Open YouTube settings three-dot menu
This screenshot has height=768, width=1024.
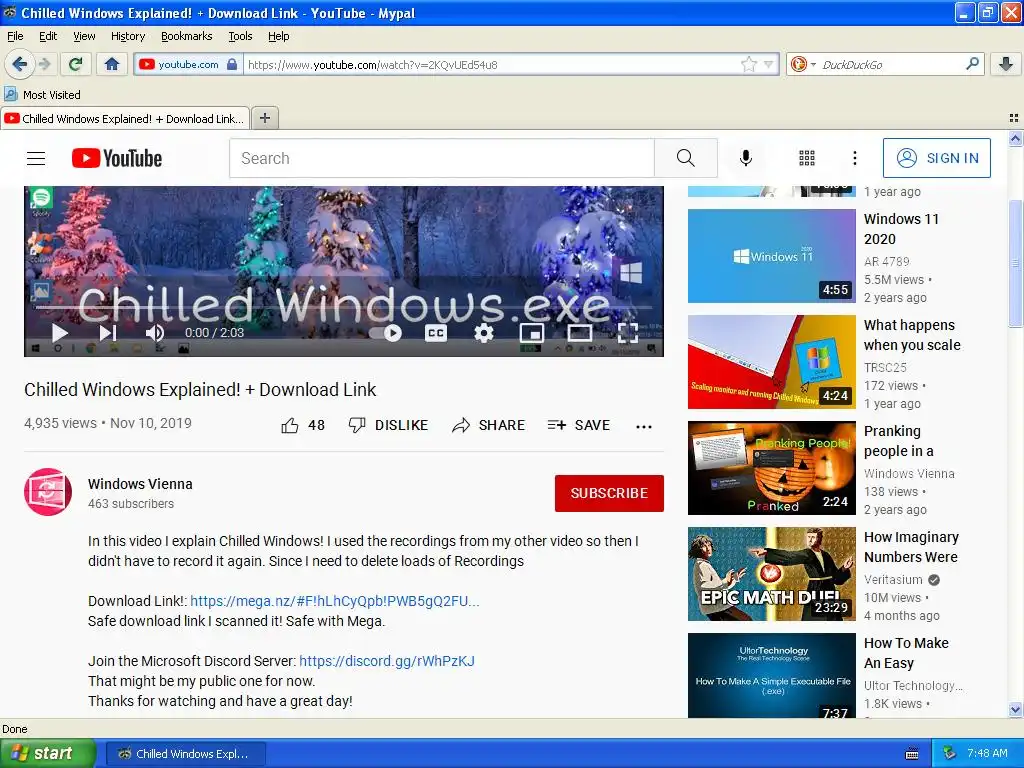coord(854,158)
